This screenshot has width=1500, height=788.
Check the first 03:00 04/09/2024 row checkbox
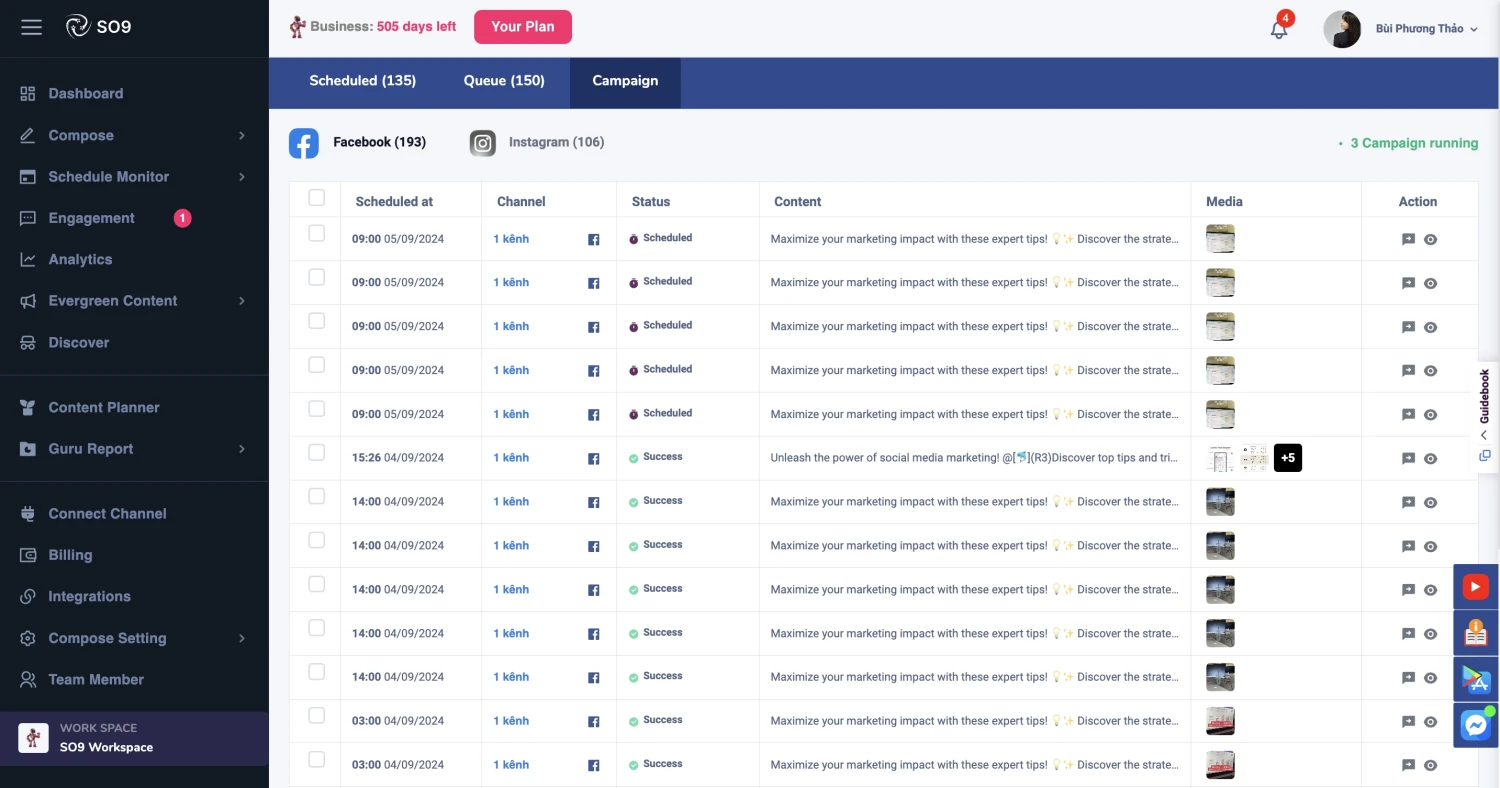[x=317, y=716]
